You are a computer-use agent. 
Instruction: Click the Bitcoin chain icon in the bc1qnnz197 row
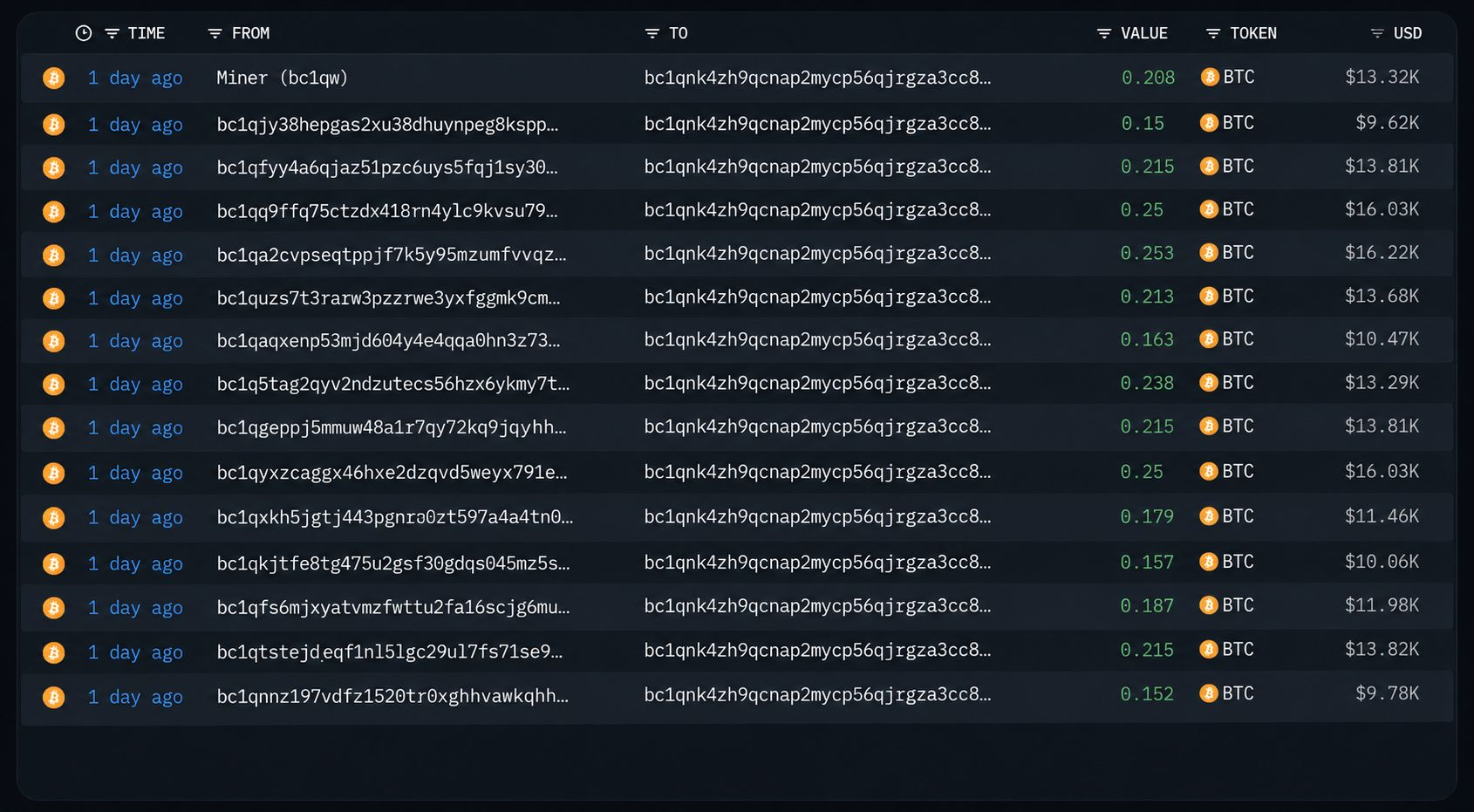pyautogui.click(x=54, y=697)
